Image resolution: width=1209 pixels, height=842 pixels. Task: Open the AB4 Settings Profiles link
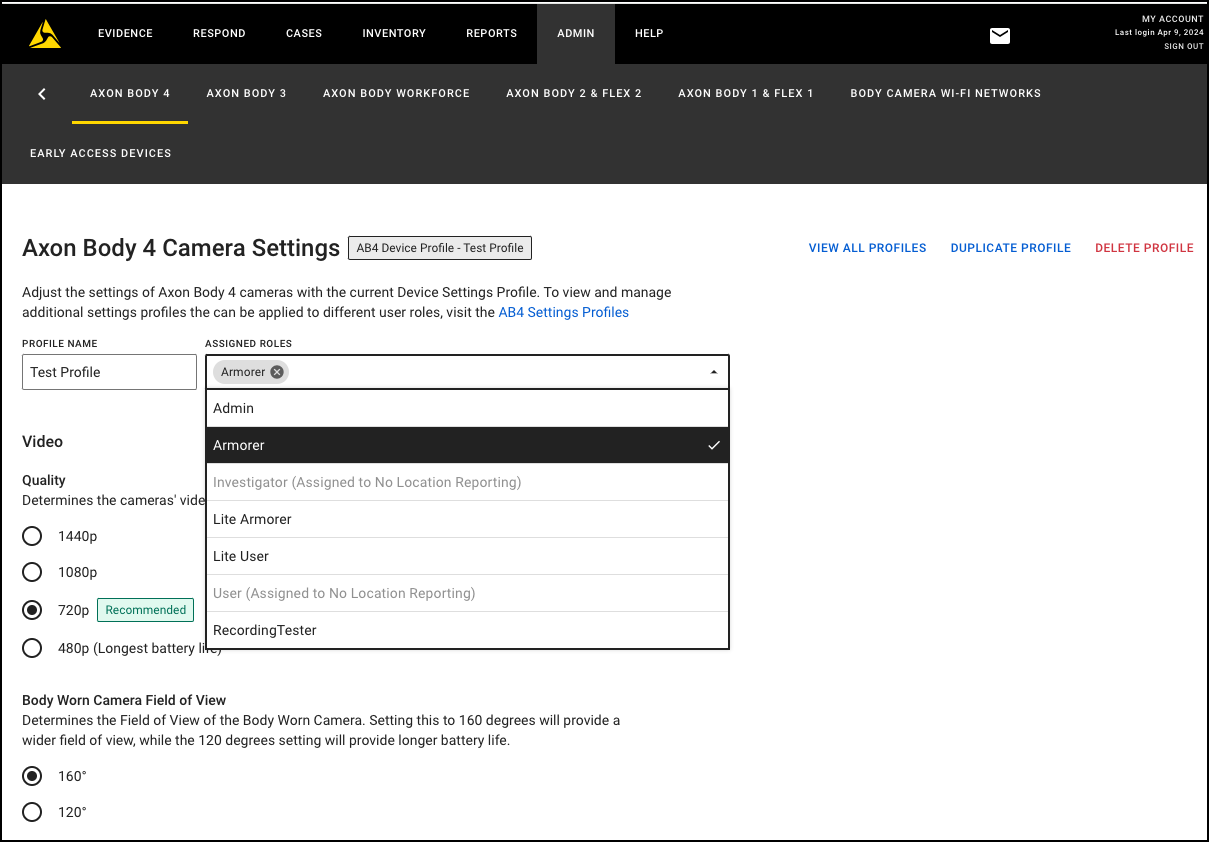[563, 312]
